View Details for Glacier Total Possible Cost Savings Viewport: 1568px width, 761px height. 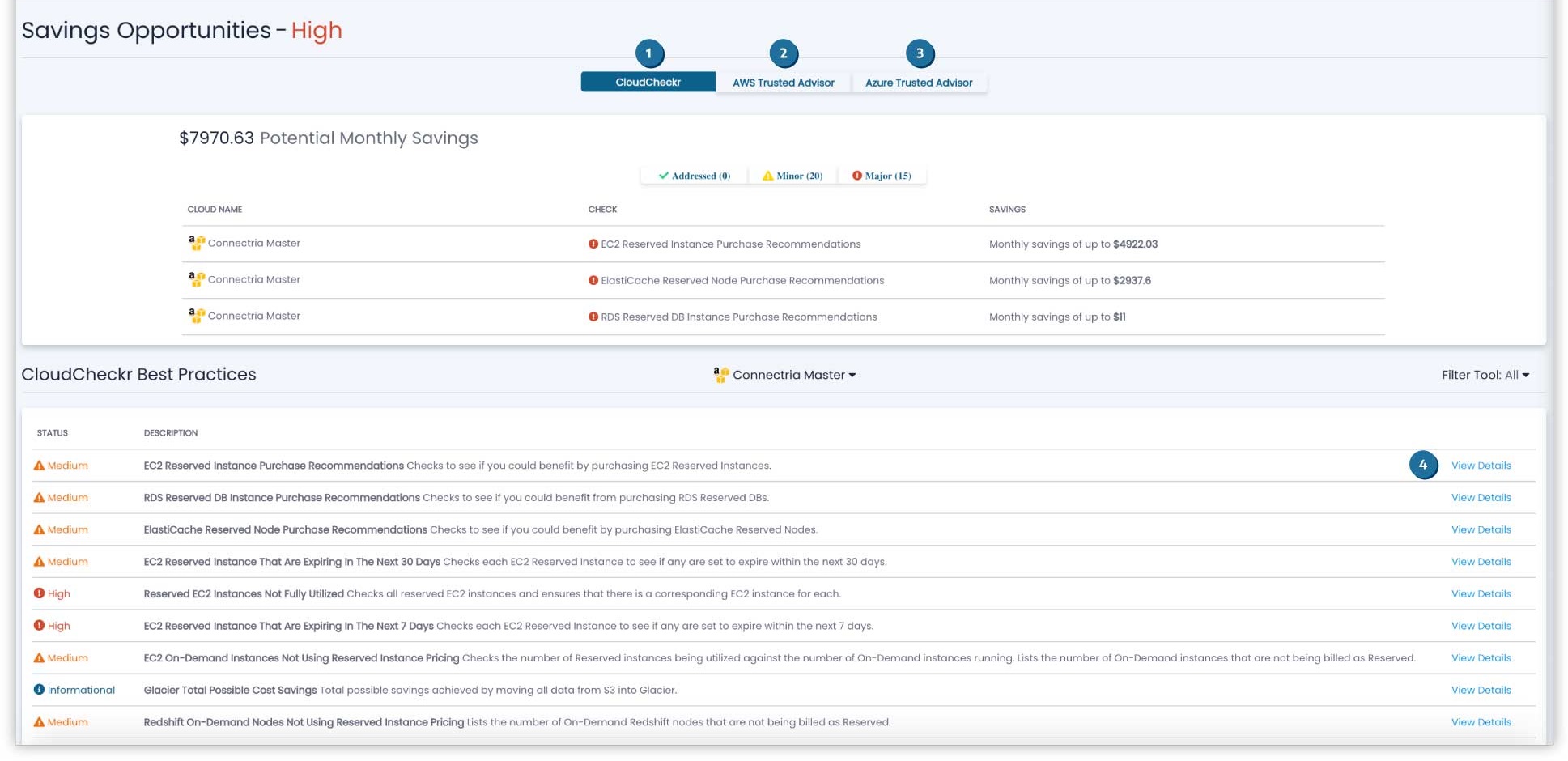click(1481, 690)
